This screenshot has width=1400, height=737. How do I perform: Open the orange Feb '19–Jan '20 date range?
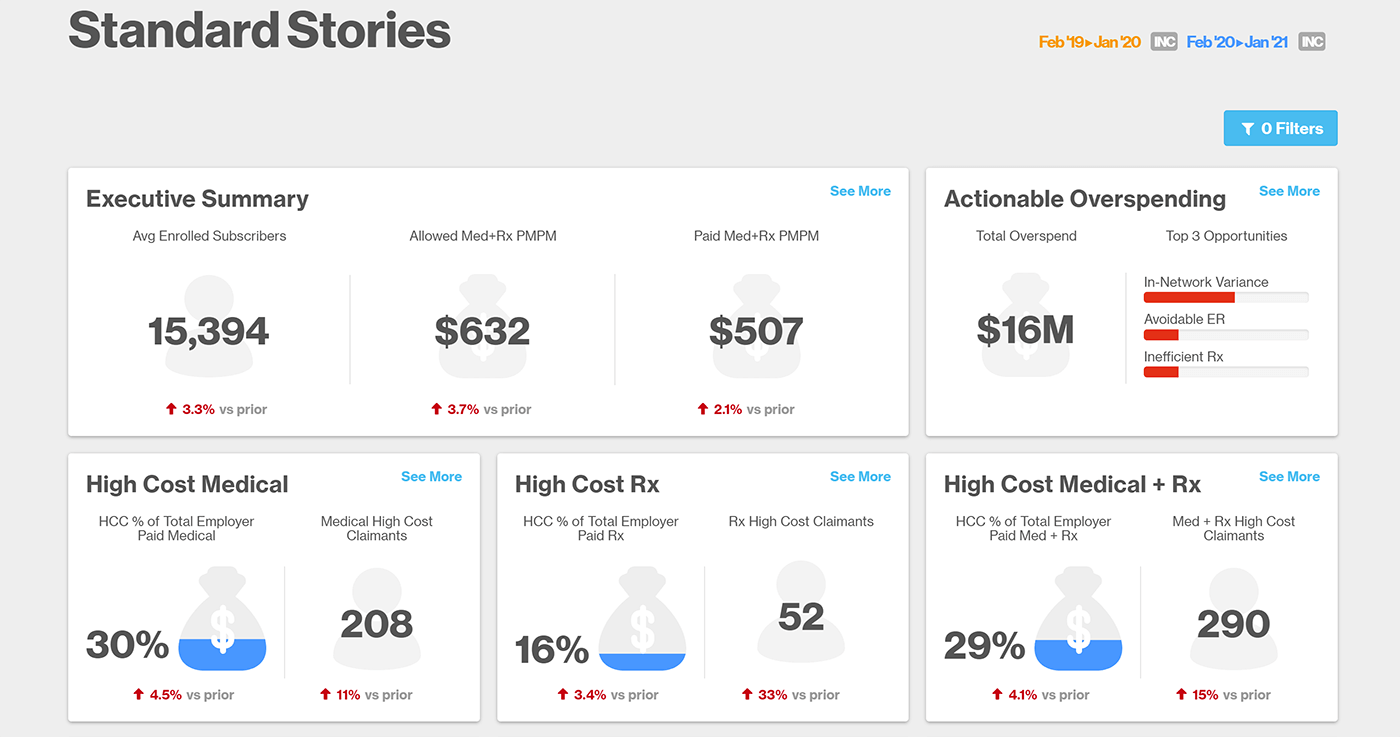1089,42
